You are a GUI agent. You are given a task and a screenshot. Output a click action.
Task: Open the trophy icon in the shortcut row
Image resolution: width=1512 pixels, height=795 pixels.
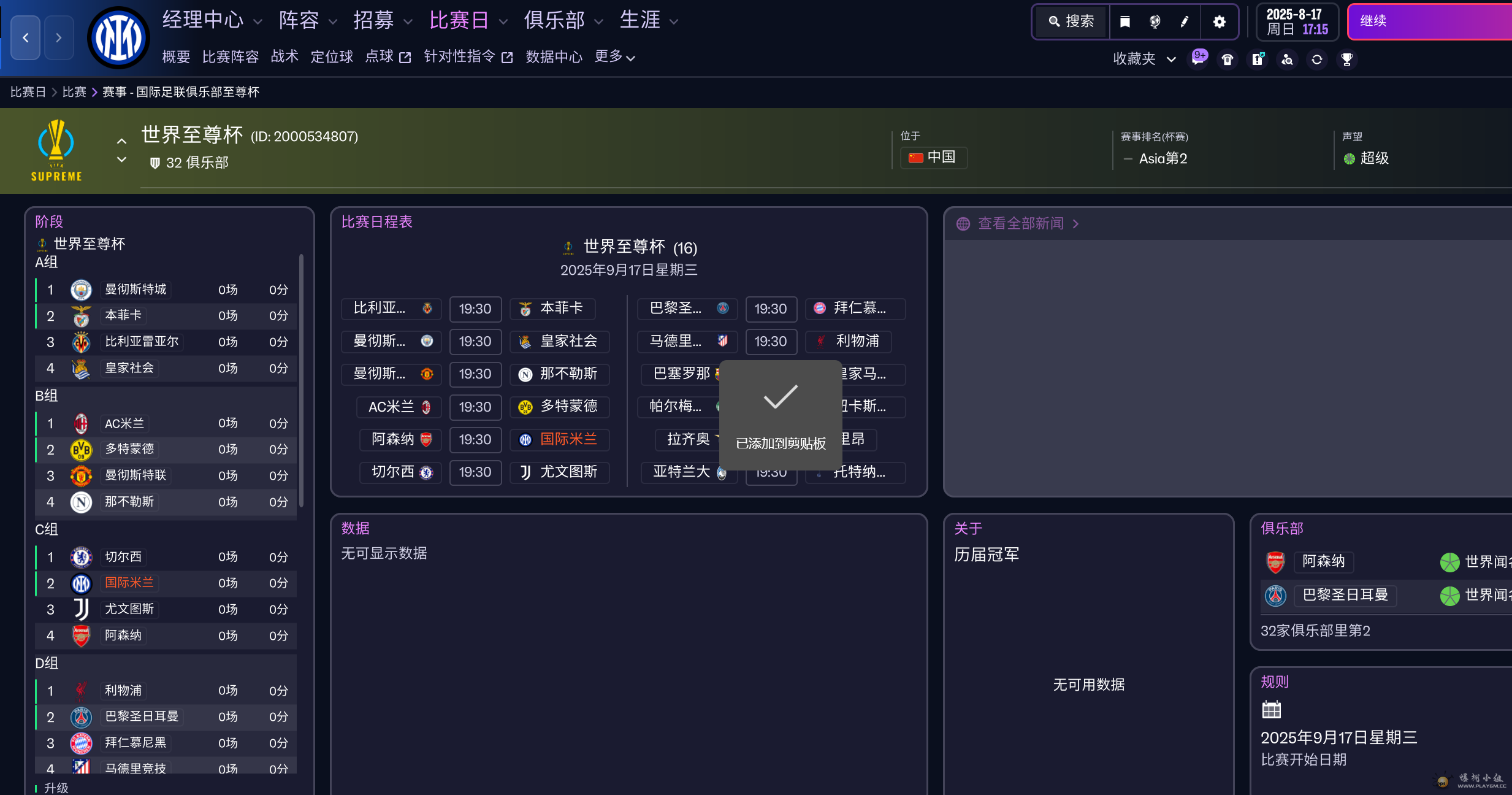1347,60
